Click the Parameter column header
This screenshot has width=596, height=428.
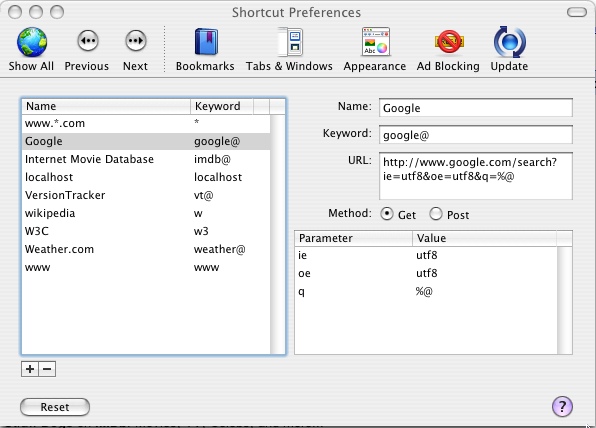(353, 238)
